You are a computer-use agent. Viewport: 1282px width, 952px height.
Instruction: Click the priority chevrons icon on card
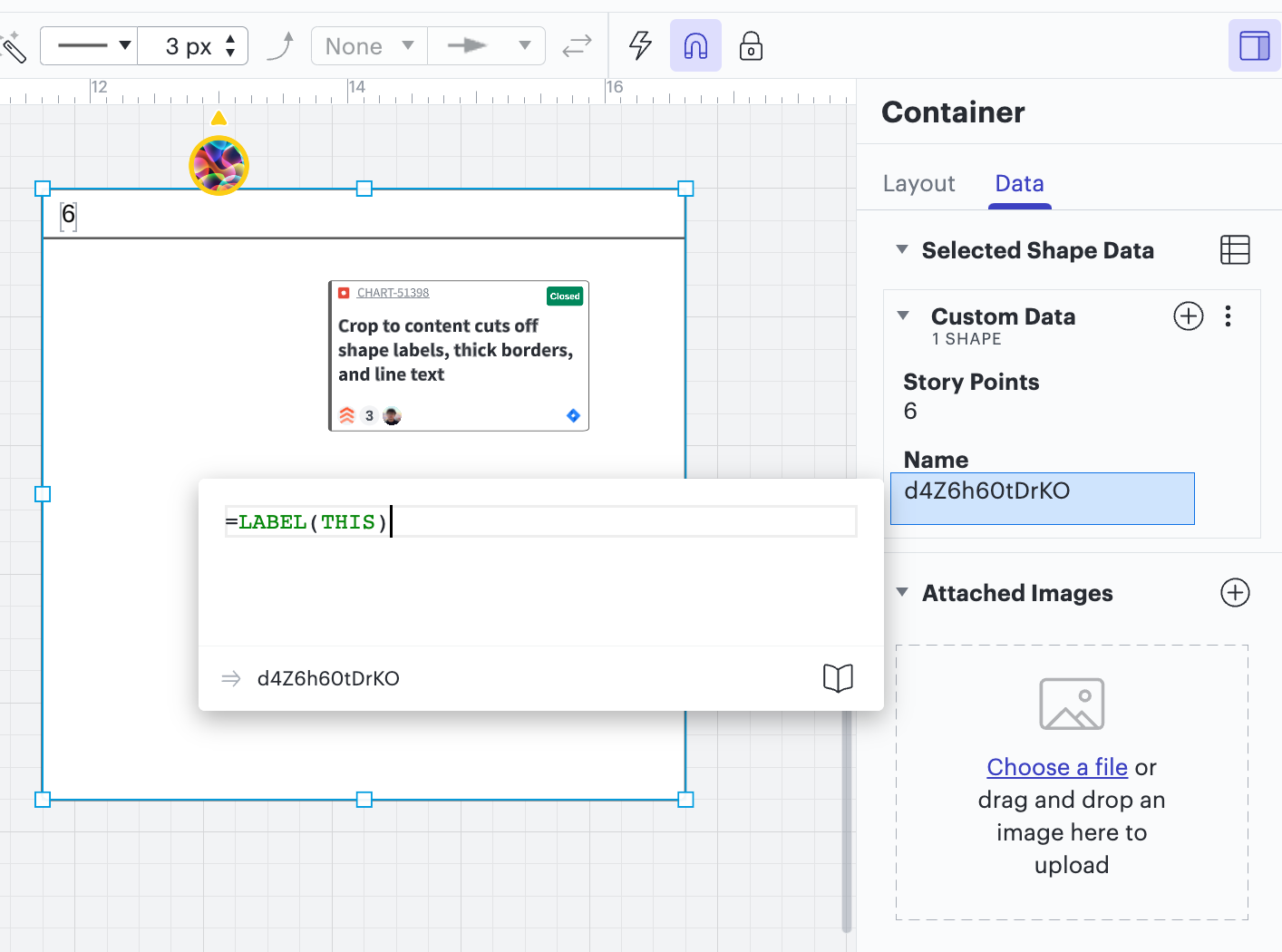[x=347, y=415]
